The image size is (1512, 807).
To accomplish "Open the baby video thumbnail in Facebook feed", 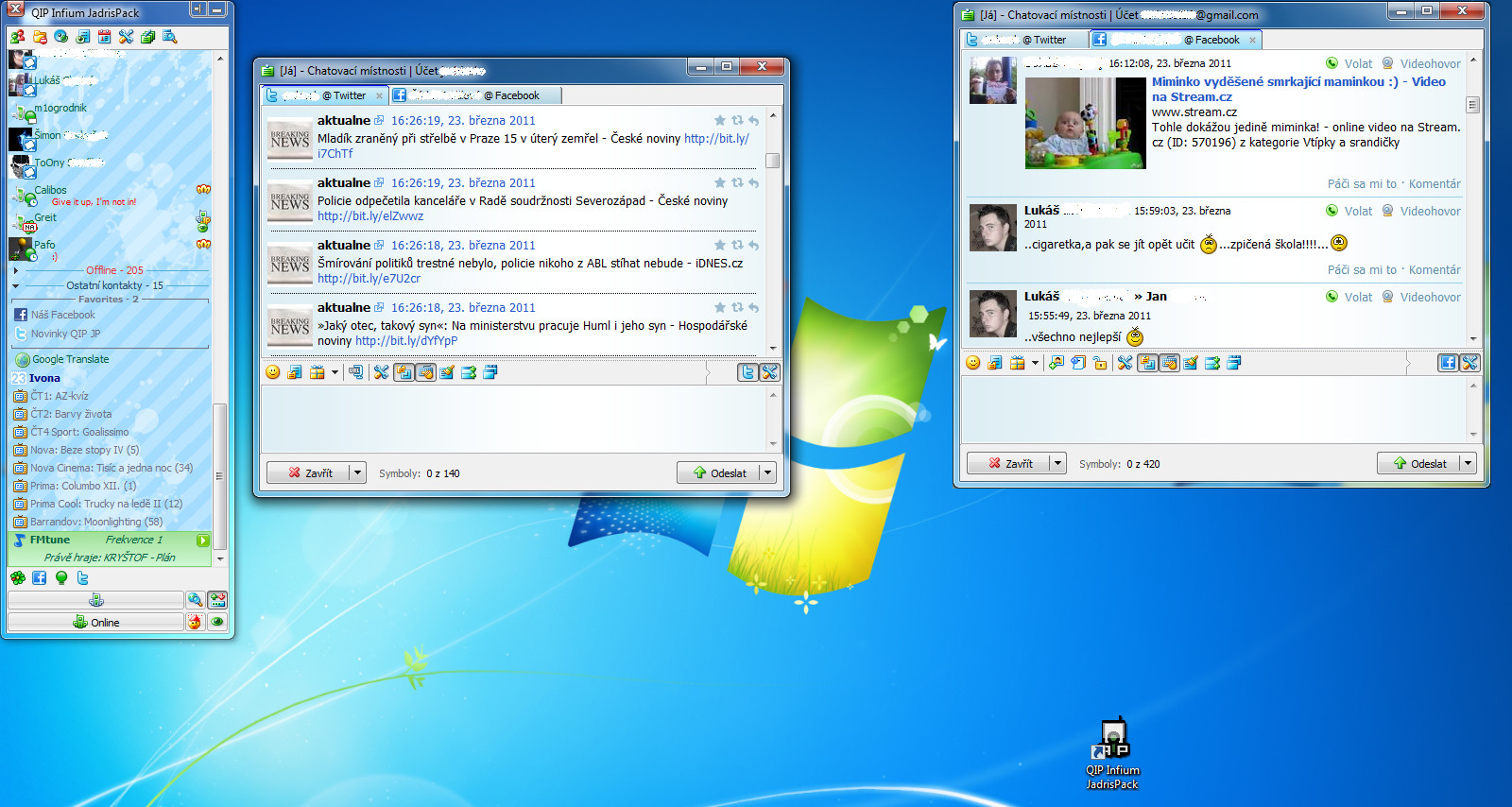I will [1085, 123].
